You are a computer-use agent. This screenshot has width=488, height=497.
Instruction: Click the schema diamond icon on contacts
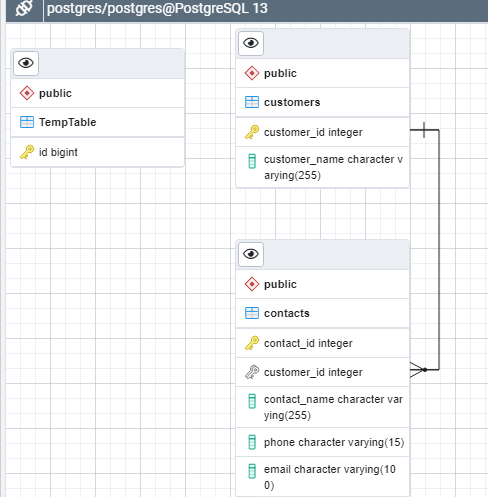252,284
